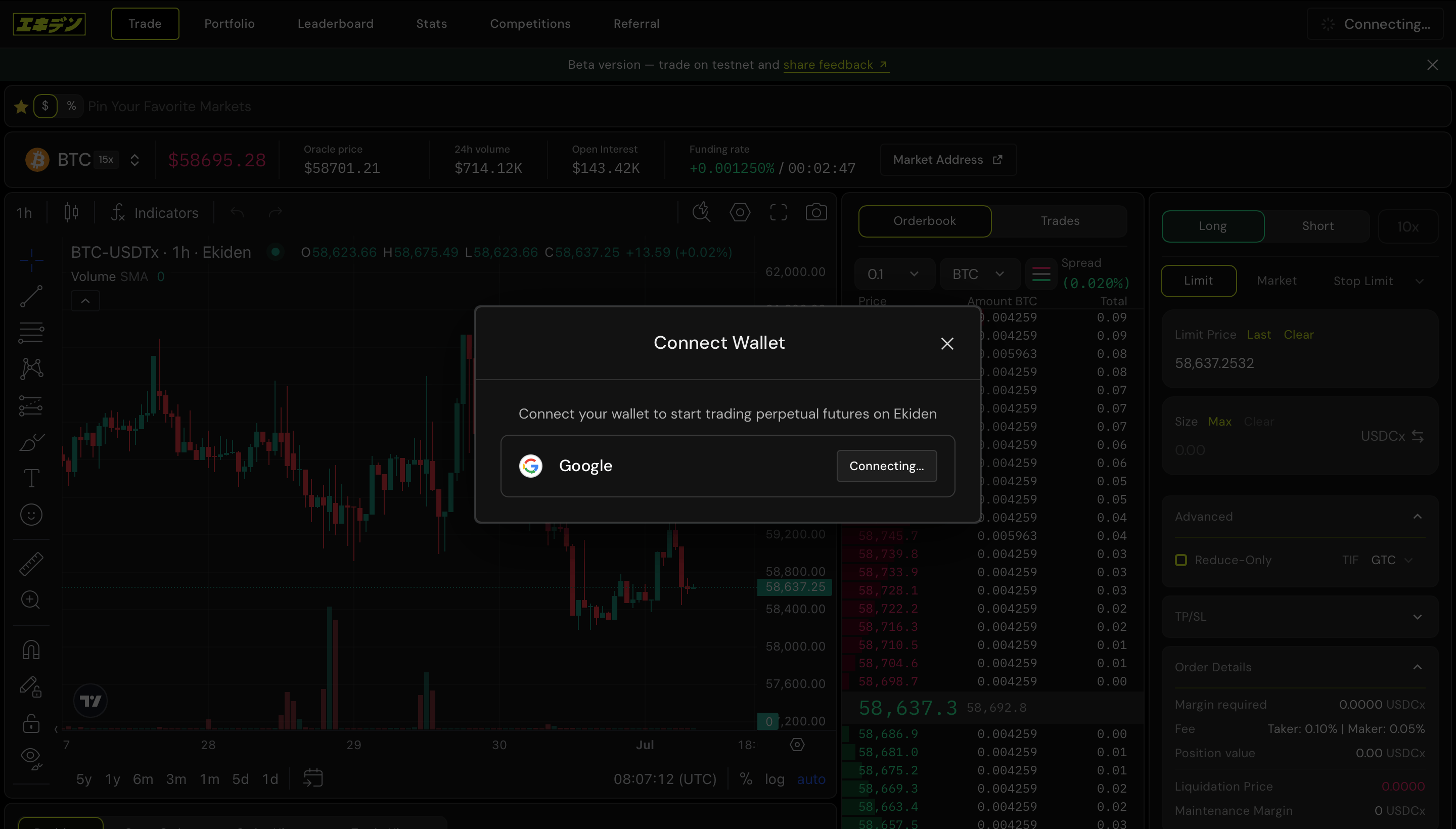Toggle fullscreen chart mode
Viewport: 1456px width, 829px height.
coord(779,213)
